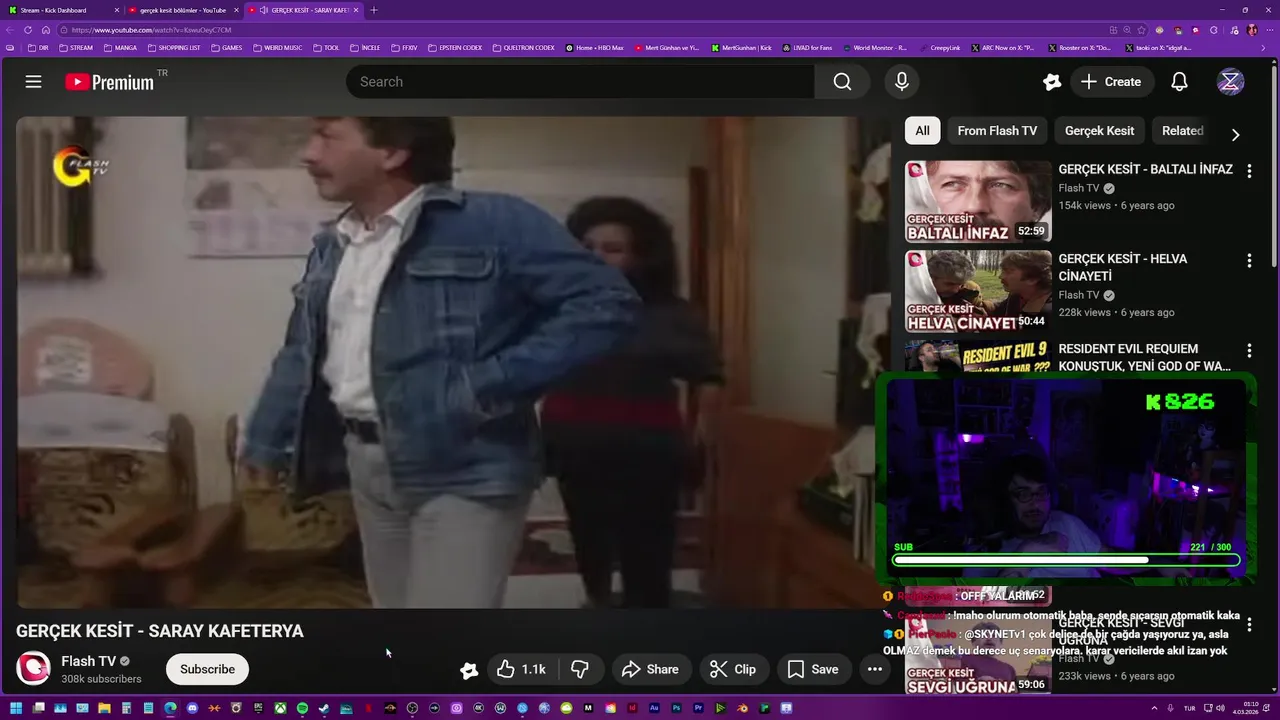Select the All filter chip
The width and height of the screenshot is (1280, 720).
(922, 131)
